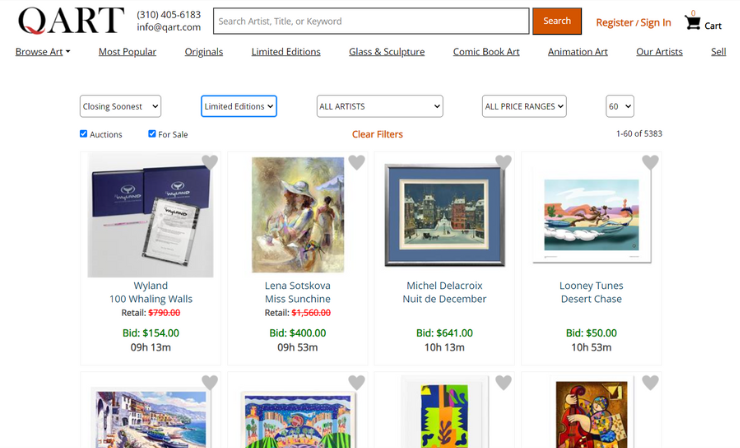This screenshot has height=448, width=740.
Task: Open the Browse Art menu
Action: tap(42, 52)
